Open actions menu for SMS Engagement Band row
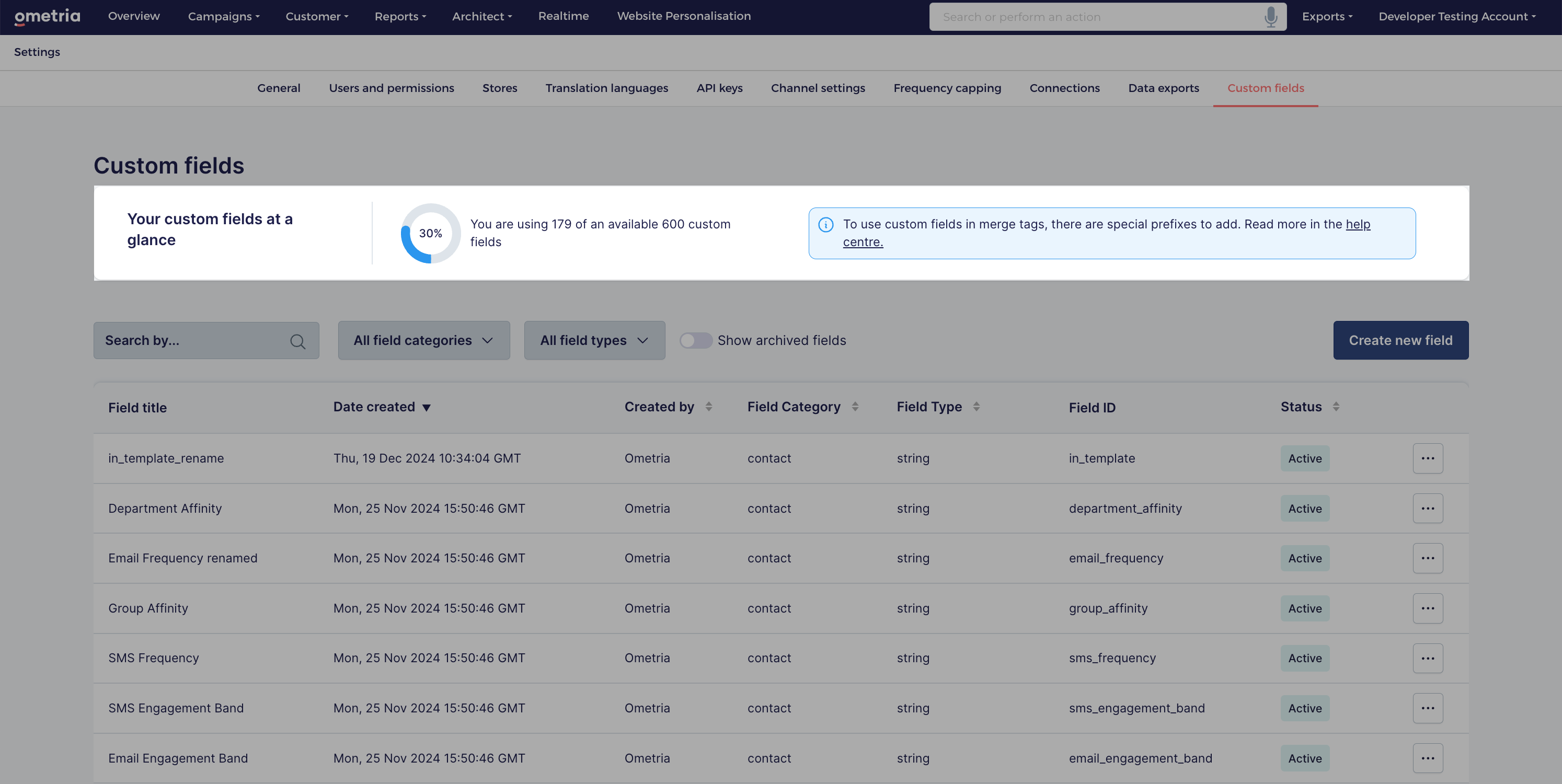This screenshot has width=1562, height=784. click(x=1427, y=708)
